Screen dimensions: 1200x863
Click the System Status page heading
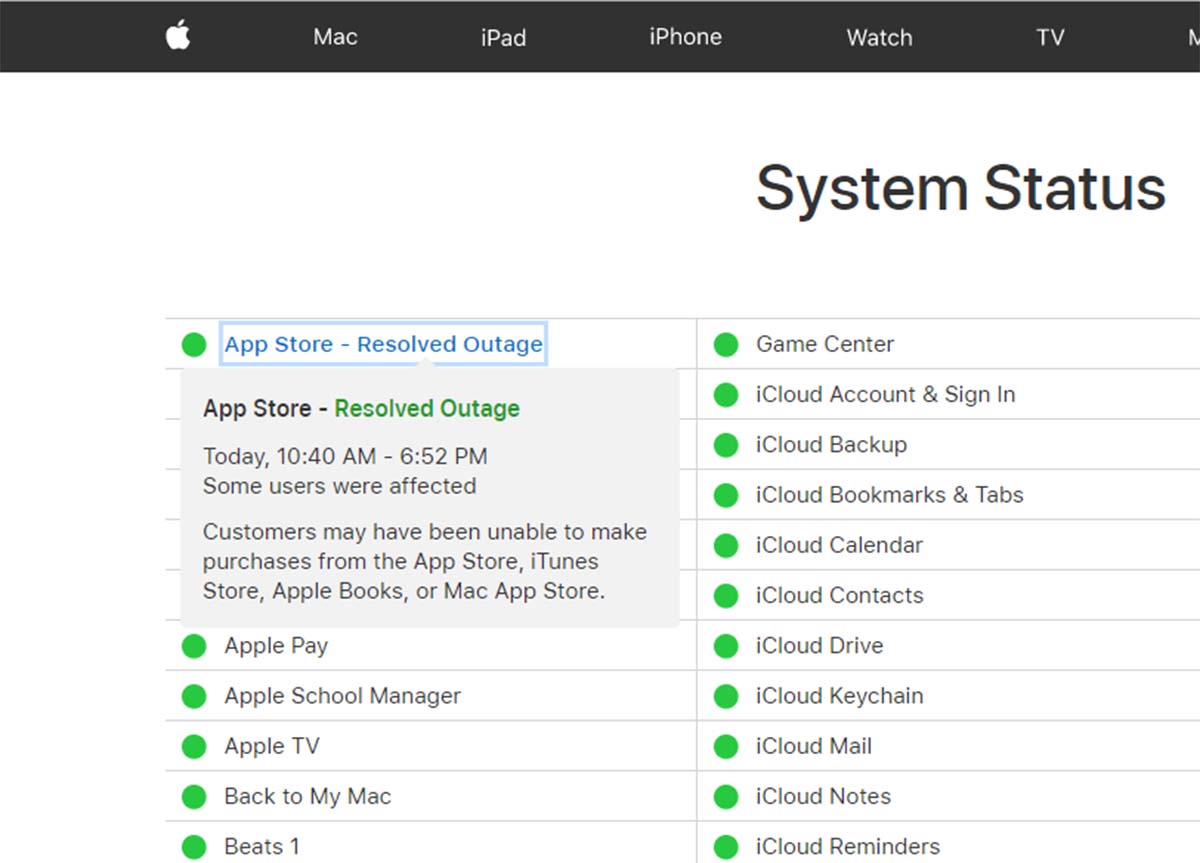pos(960,188)
